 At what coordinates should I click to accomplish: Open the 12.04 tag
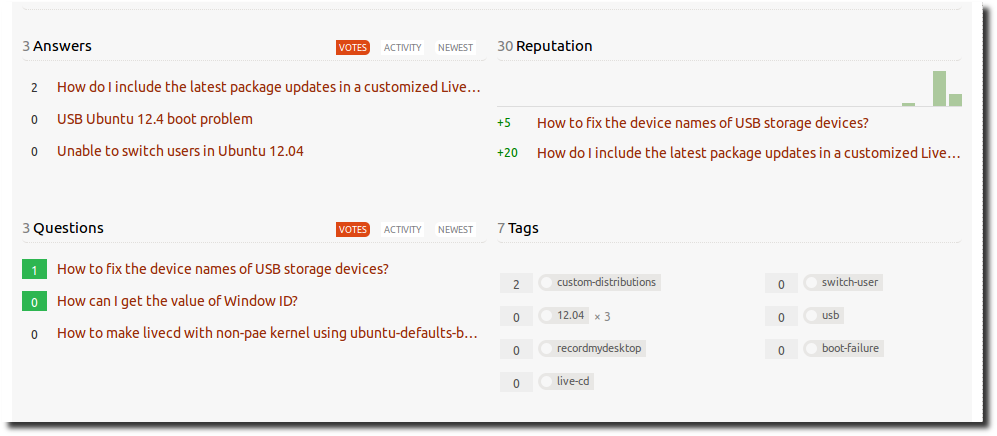coord(570,316)
